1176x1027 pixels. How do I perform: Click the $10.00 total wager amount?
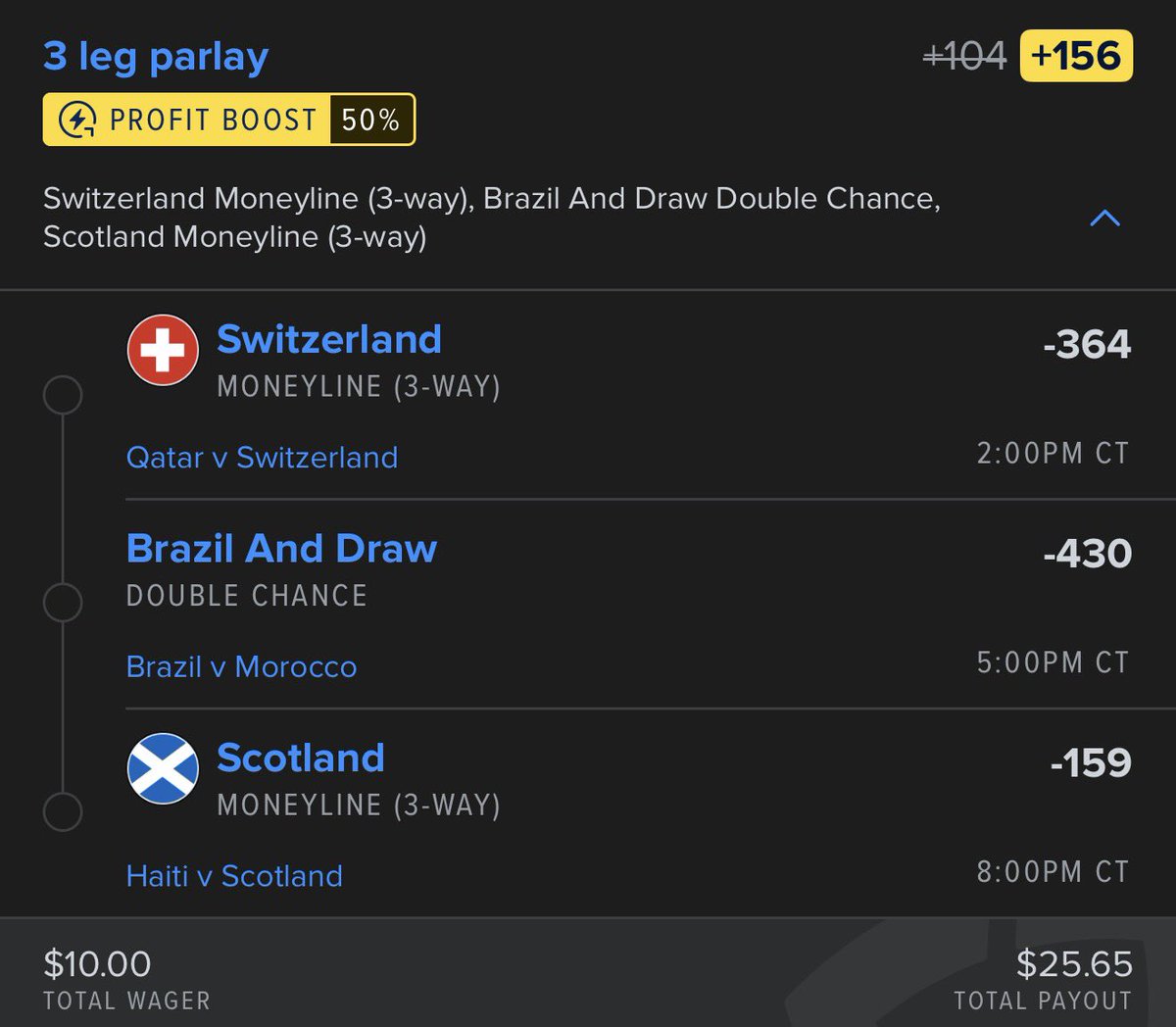97,964
